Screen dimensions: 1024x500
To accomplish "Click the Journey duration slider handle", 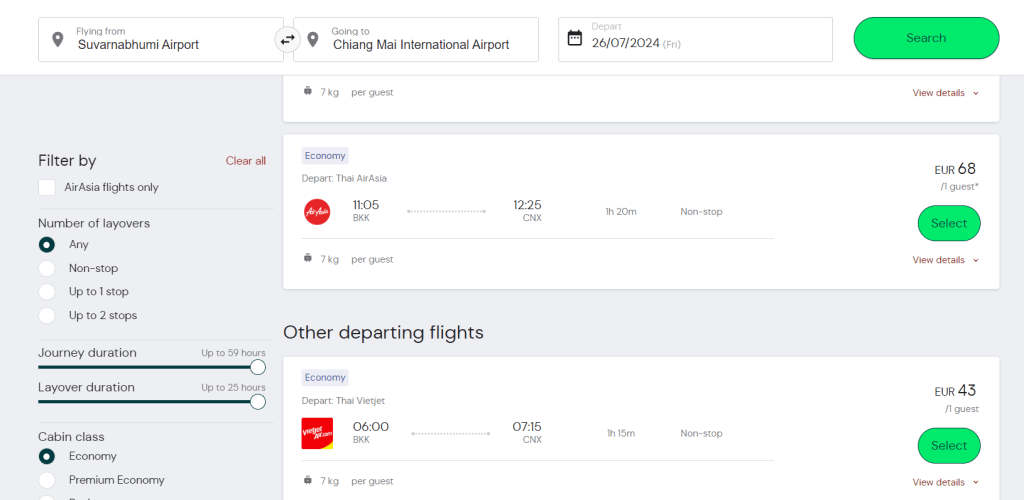I will pyautogui.click(x=258, y=367).
